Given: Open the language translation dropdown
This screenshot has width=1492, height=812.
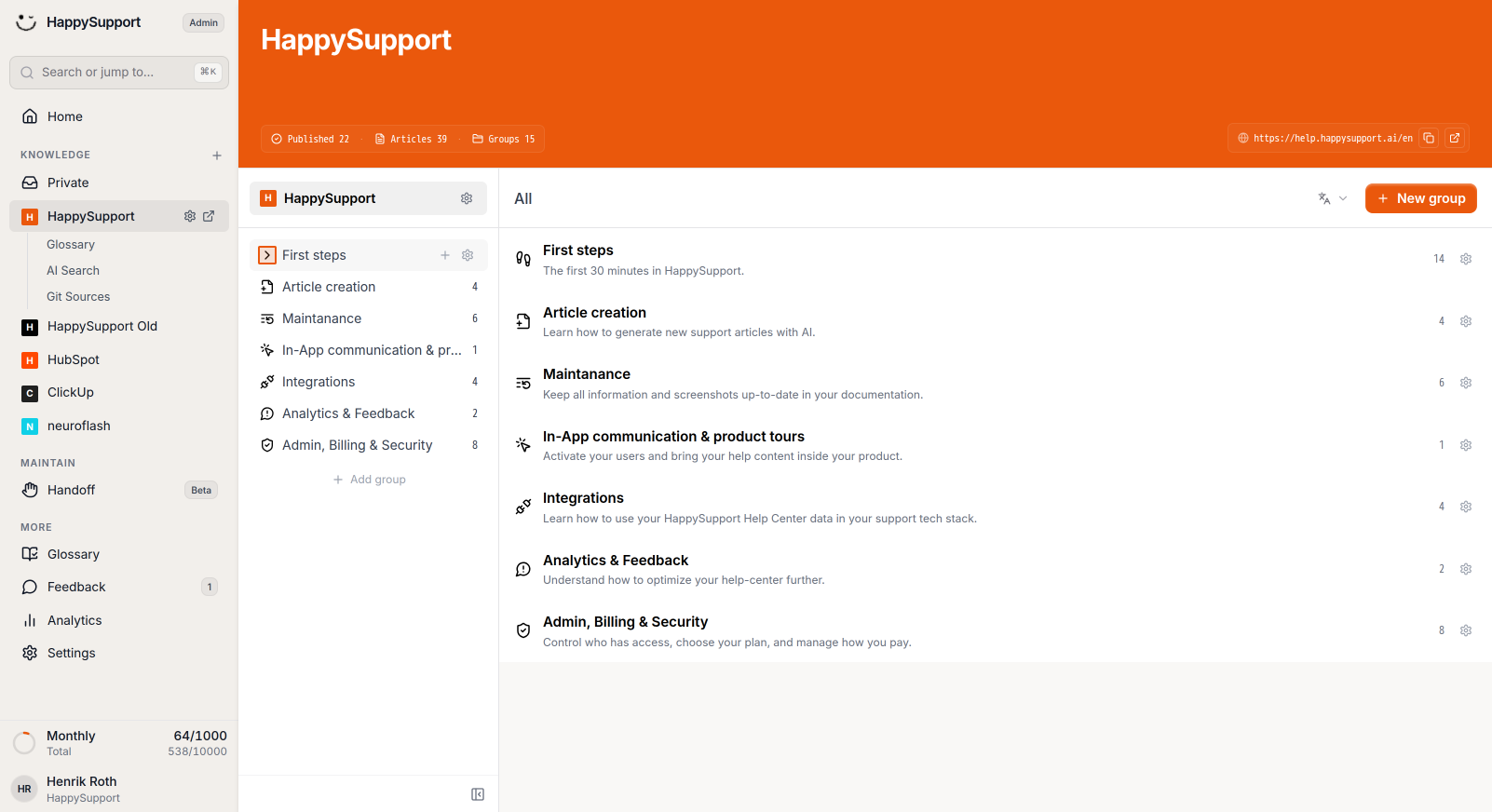Looking at the screenshot, I should coord(1333,198).
